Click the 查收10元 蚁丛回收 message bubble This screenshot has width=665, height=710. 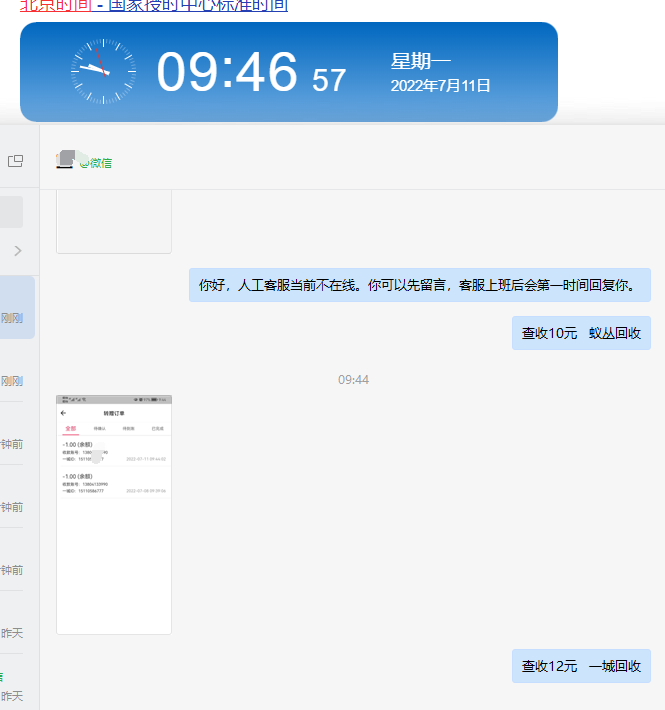(x=581, y=333)
